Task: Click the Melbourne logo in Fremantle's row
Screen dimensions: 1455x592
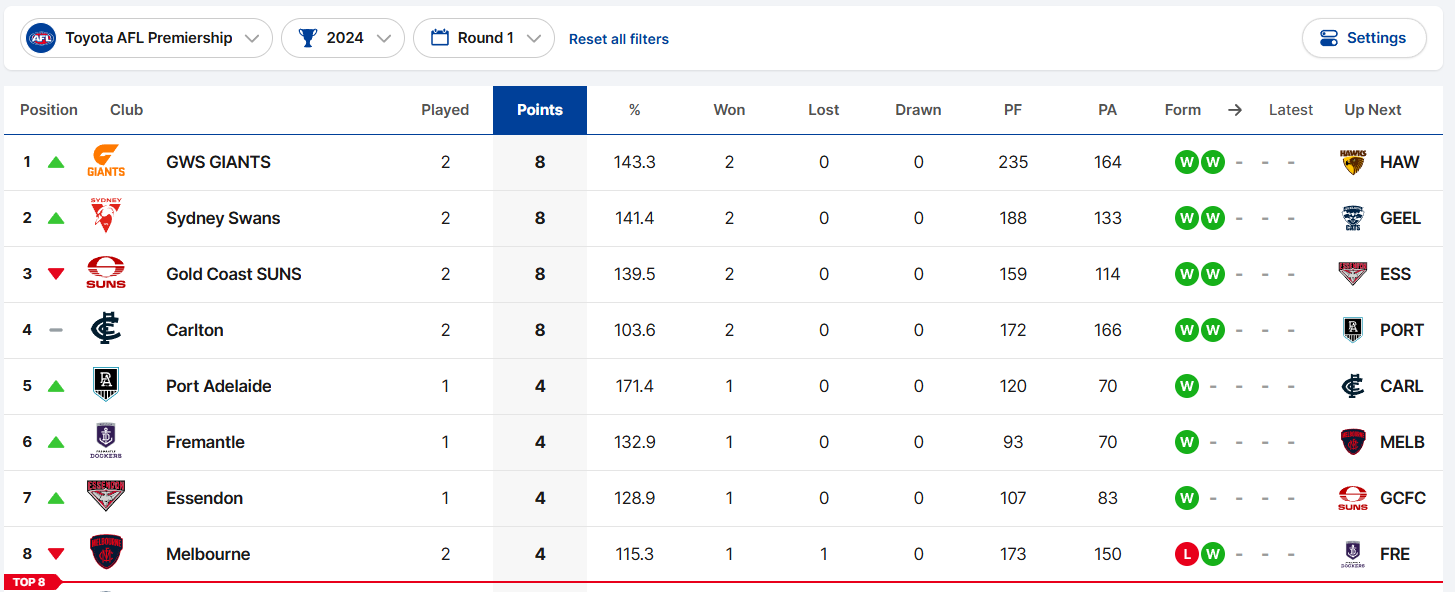Action: point(1353,442)
